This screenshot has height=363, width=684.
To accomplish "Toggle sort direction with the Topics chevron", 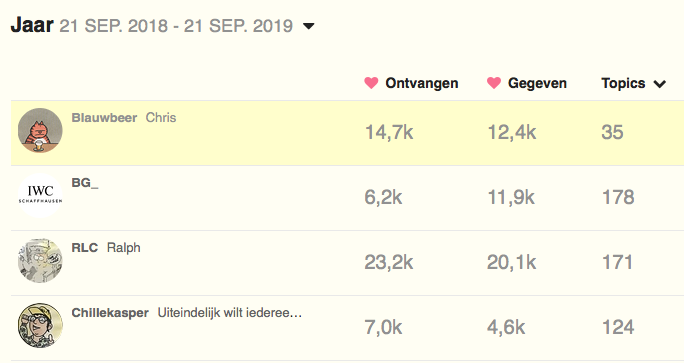I will [x=660, y=84].
